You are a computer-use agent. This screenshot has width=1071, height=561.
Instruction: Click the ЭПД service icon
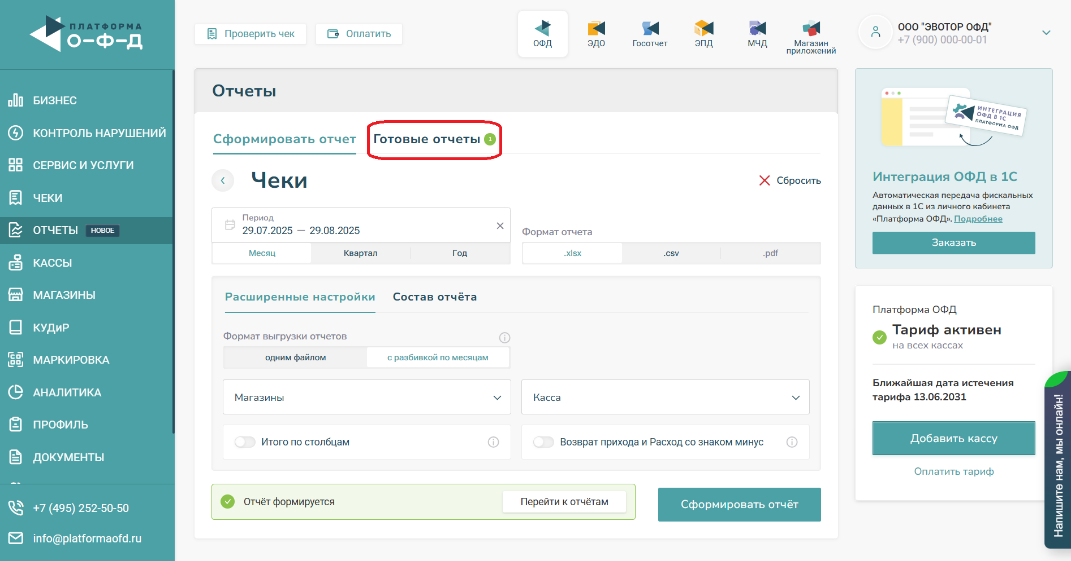pos(704,32)
